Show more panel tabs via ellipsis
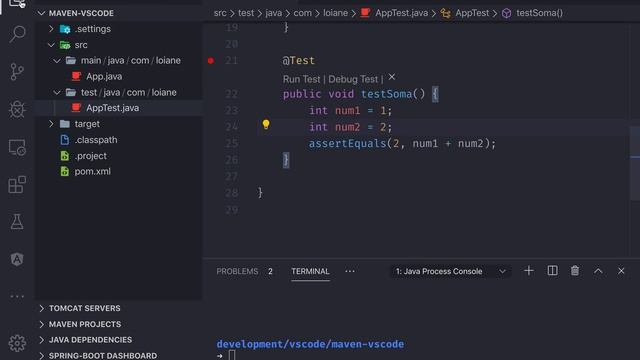640x360 pixels. click(350, 271)
